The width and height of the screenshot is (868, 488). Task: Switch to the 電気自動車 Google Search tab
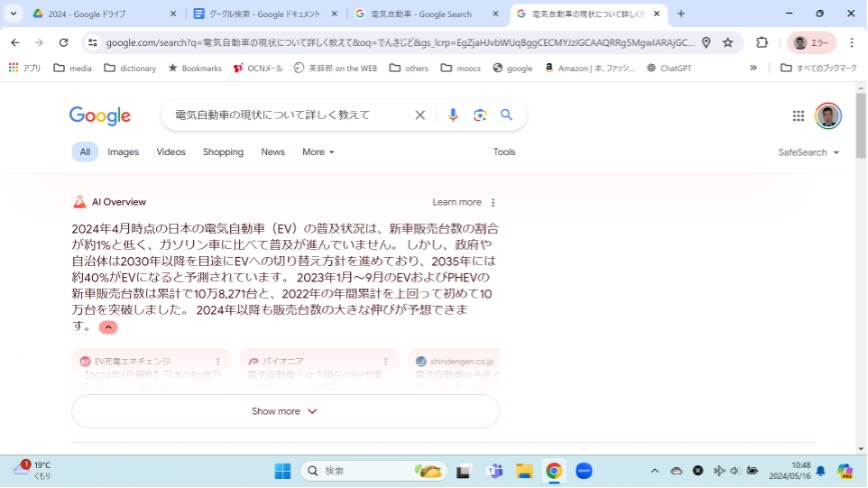[x=427, y=14]
